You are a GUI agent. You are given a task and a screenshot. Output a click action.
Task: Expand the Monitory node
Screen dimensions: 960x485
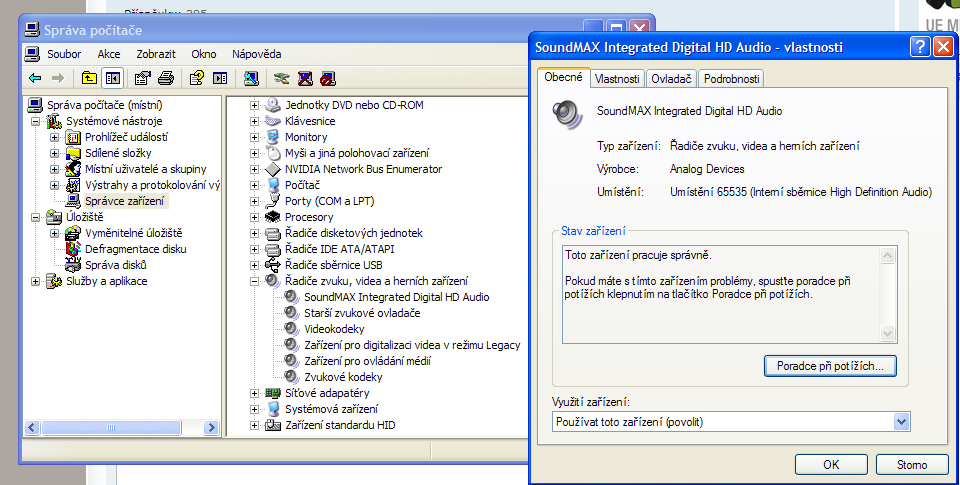click(254, 137)
